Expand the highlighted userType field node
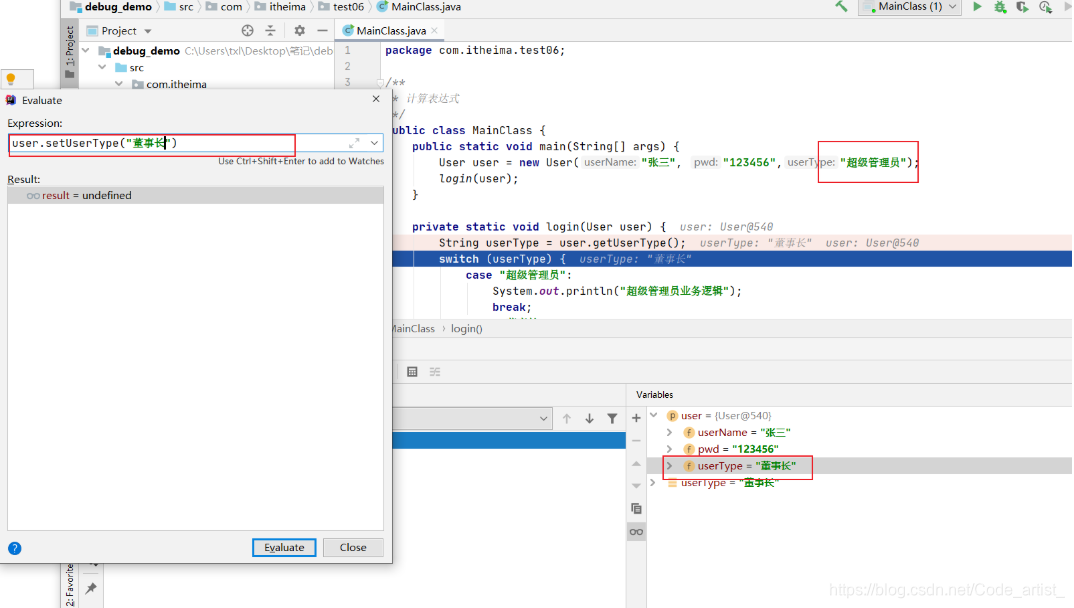Screen dimensions: 1074x608 [669, 466]
